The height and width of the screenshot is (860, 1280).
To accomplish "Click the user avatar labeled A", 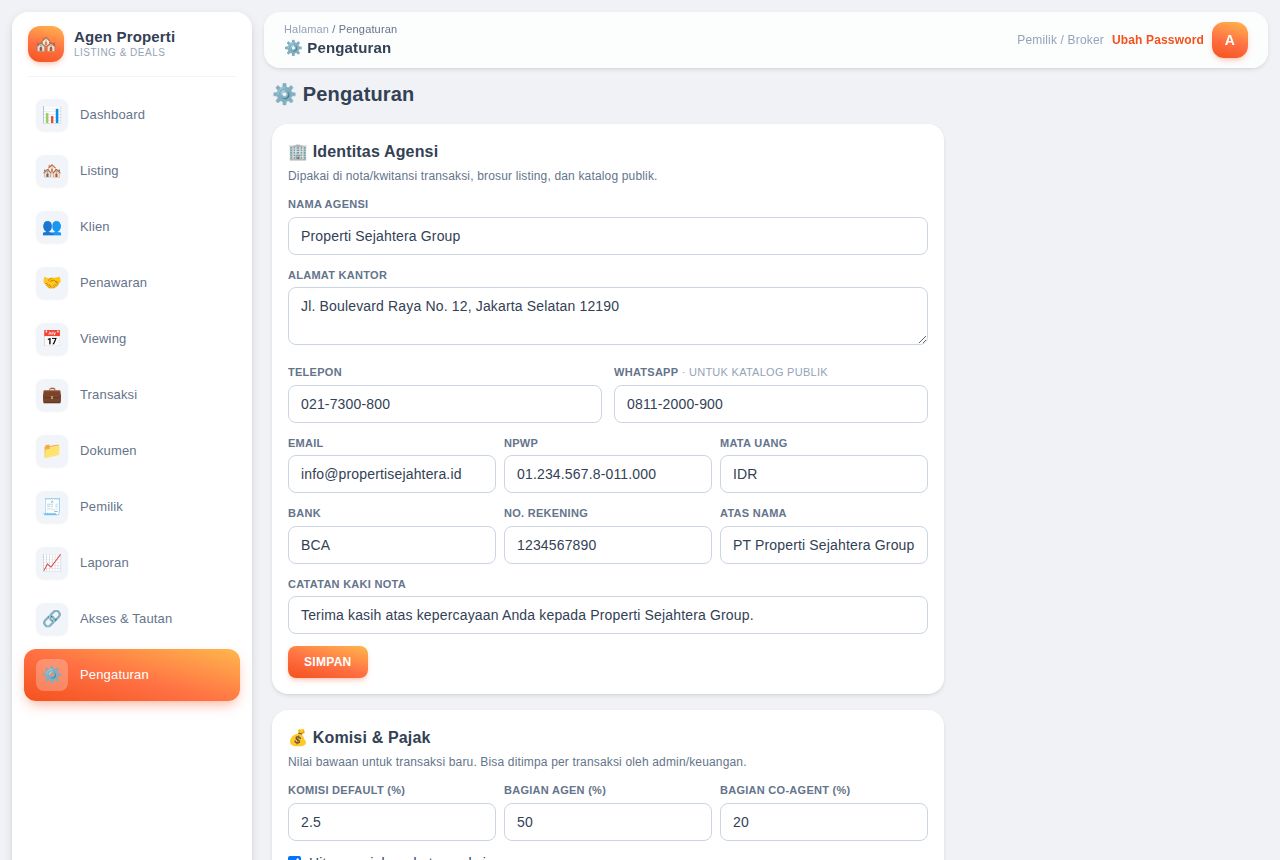I will (x=1230, y=40).
